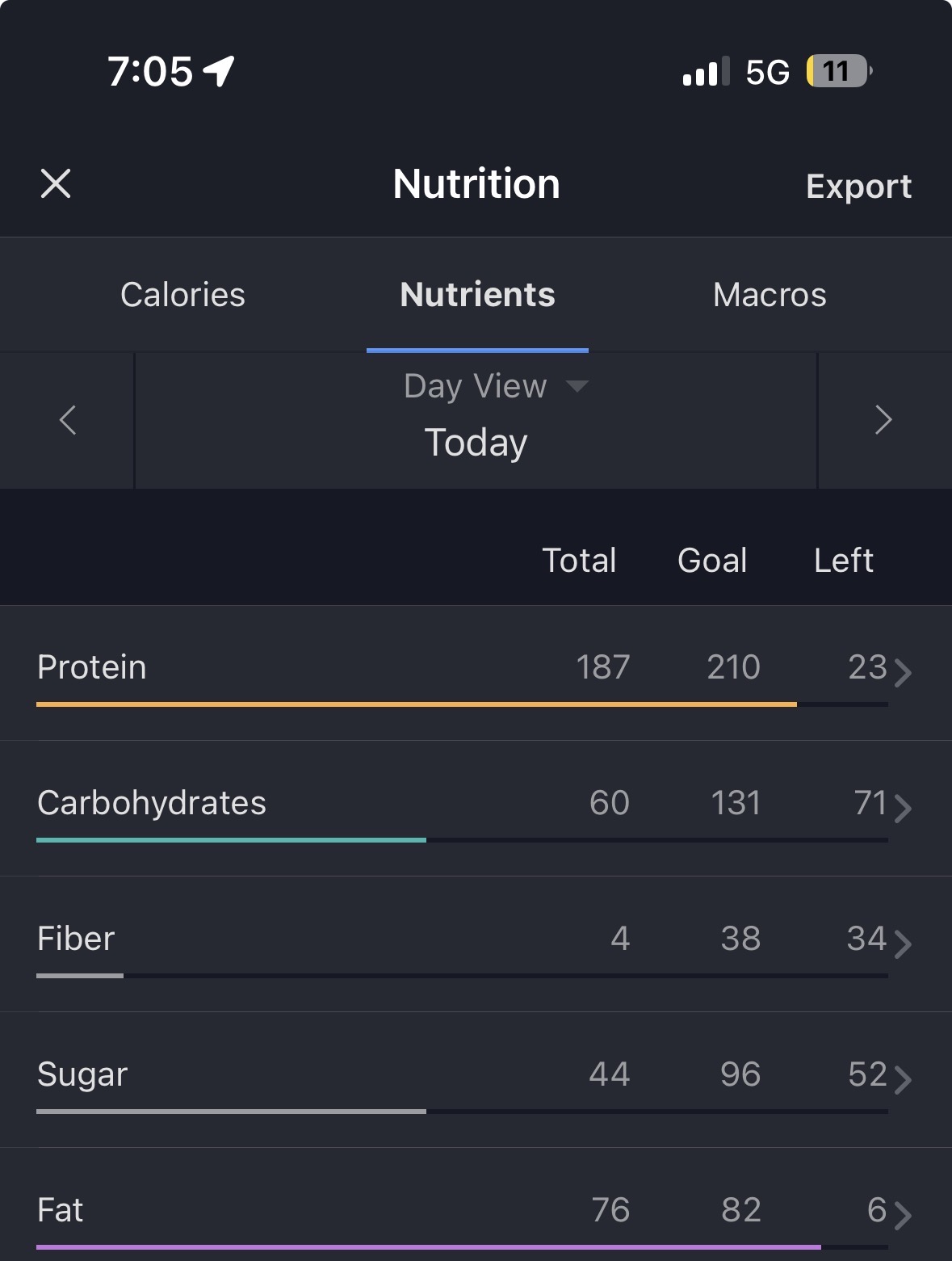This screenshot has height=1261, width=952.
Task: Go to next day with right arrow
Action: tap(883, 420)
